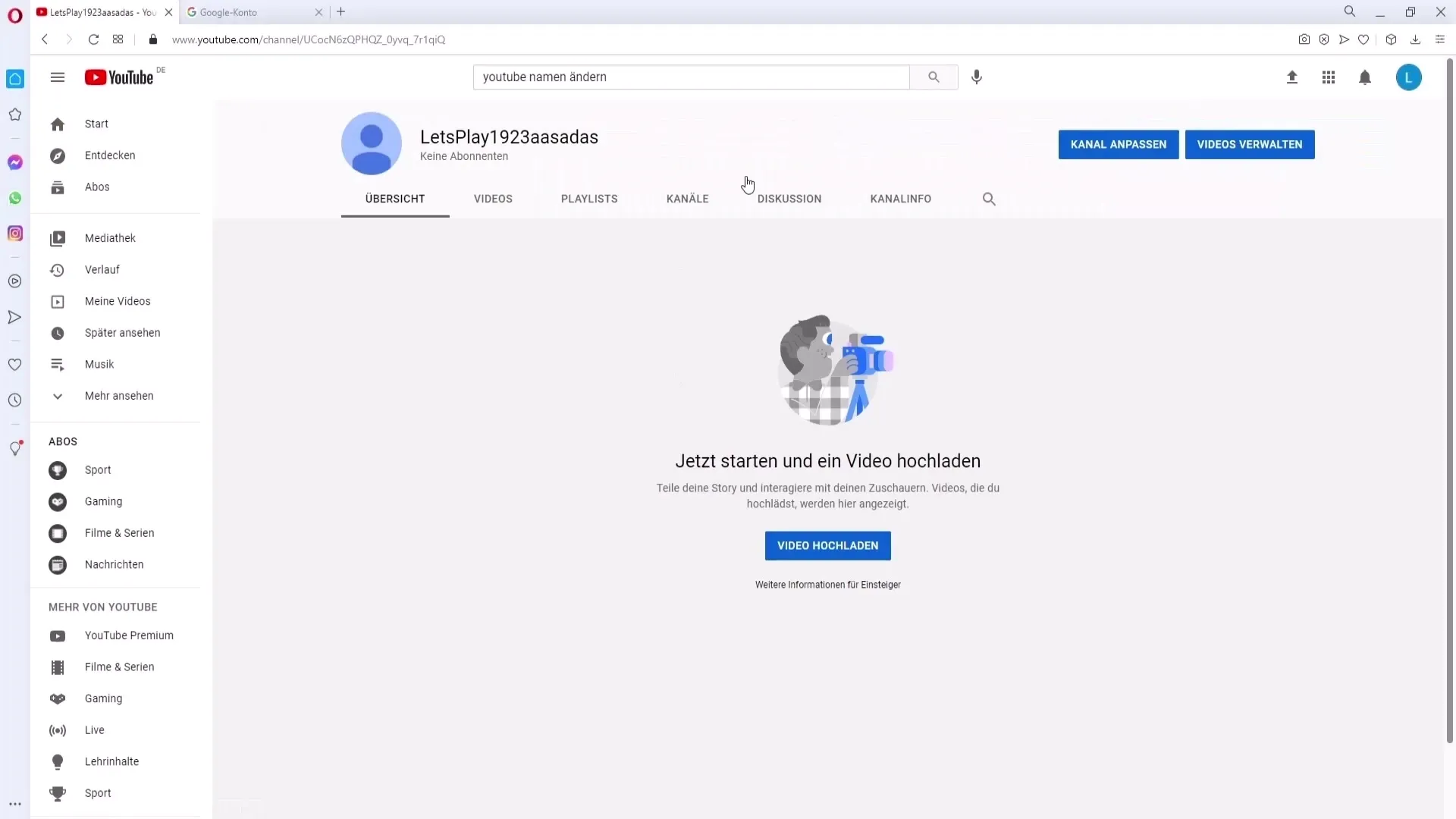Image resolution: width=1456 pixels, height=819 pixels.
Task: Click the Gaming subscription icon in sidebar
Action: tap(57, 501)
